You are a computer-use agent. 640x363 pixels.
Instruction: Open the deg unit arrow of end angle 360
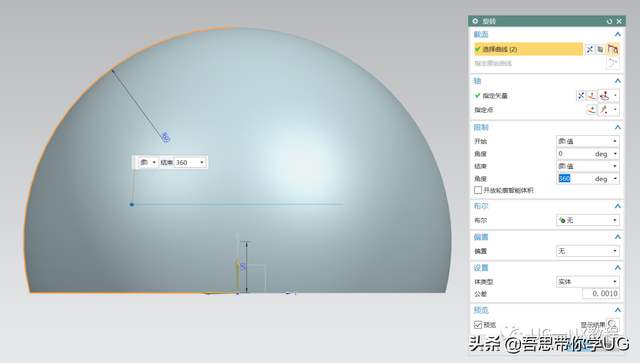[x=615, y=179]
